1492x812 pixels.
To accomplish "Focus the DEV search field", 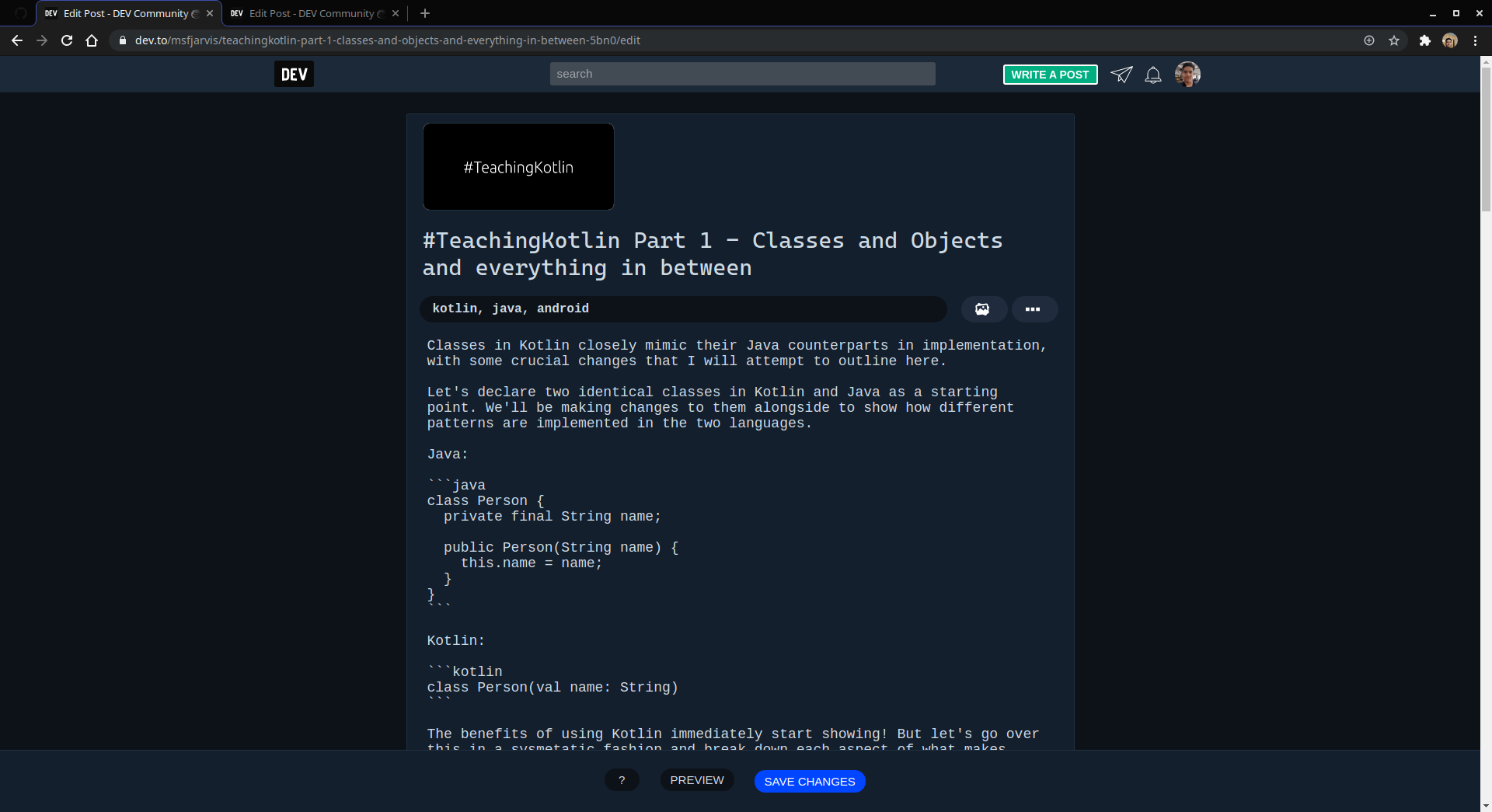I will pos(742,74).
